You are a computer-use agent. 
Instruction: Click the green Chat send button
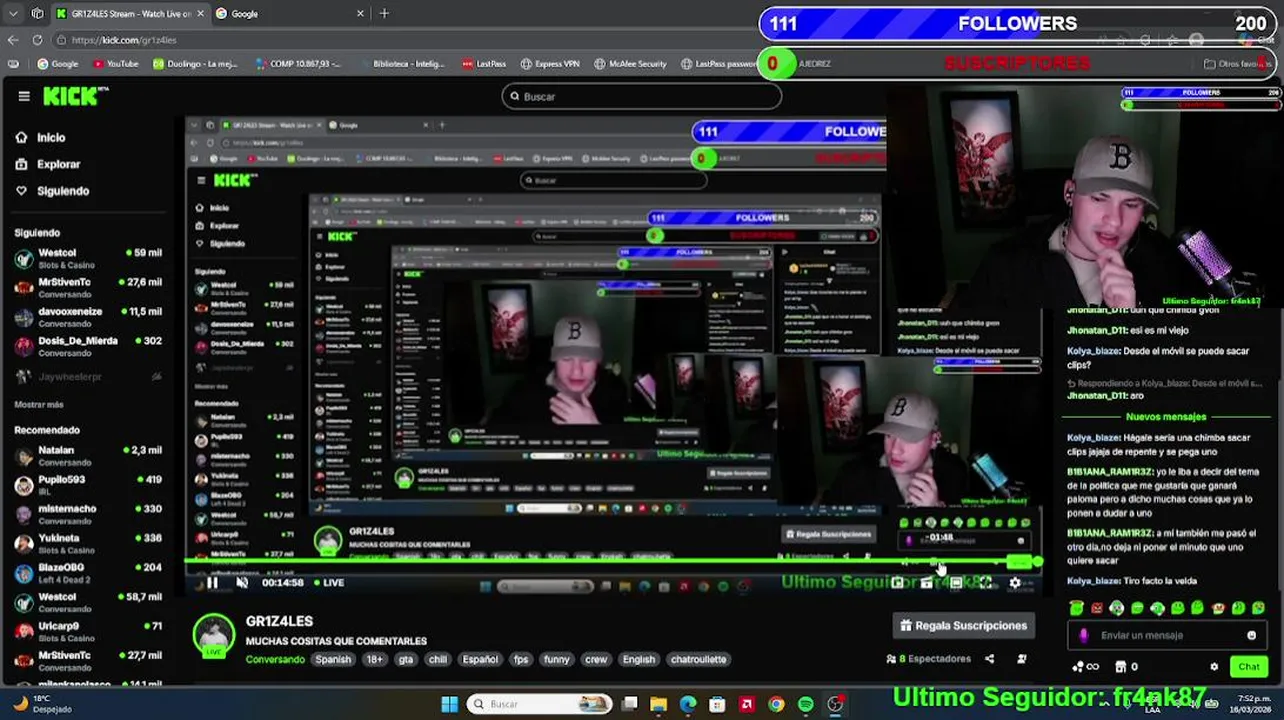click(x=1249, y=667)
